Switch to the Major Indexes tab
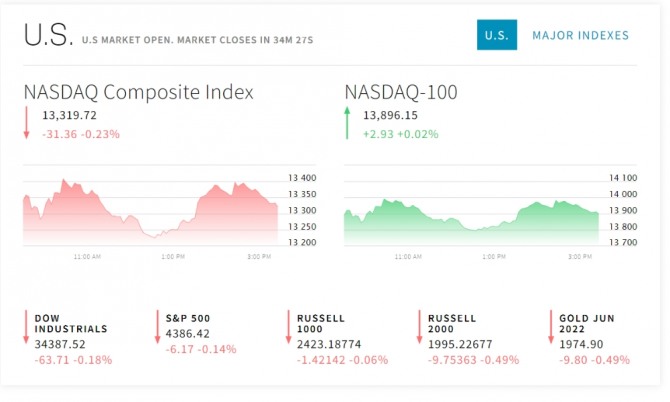This screenshot has width=670, height=402. (580, 35)
